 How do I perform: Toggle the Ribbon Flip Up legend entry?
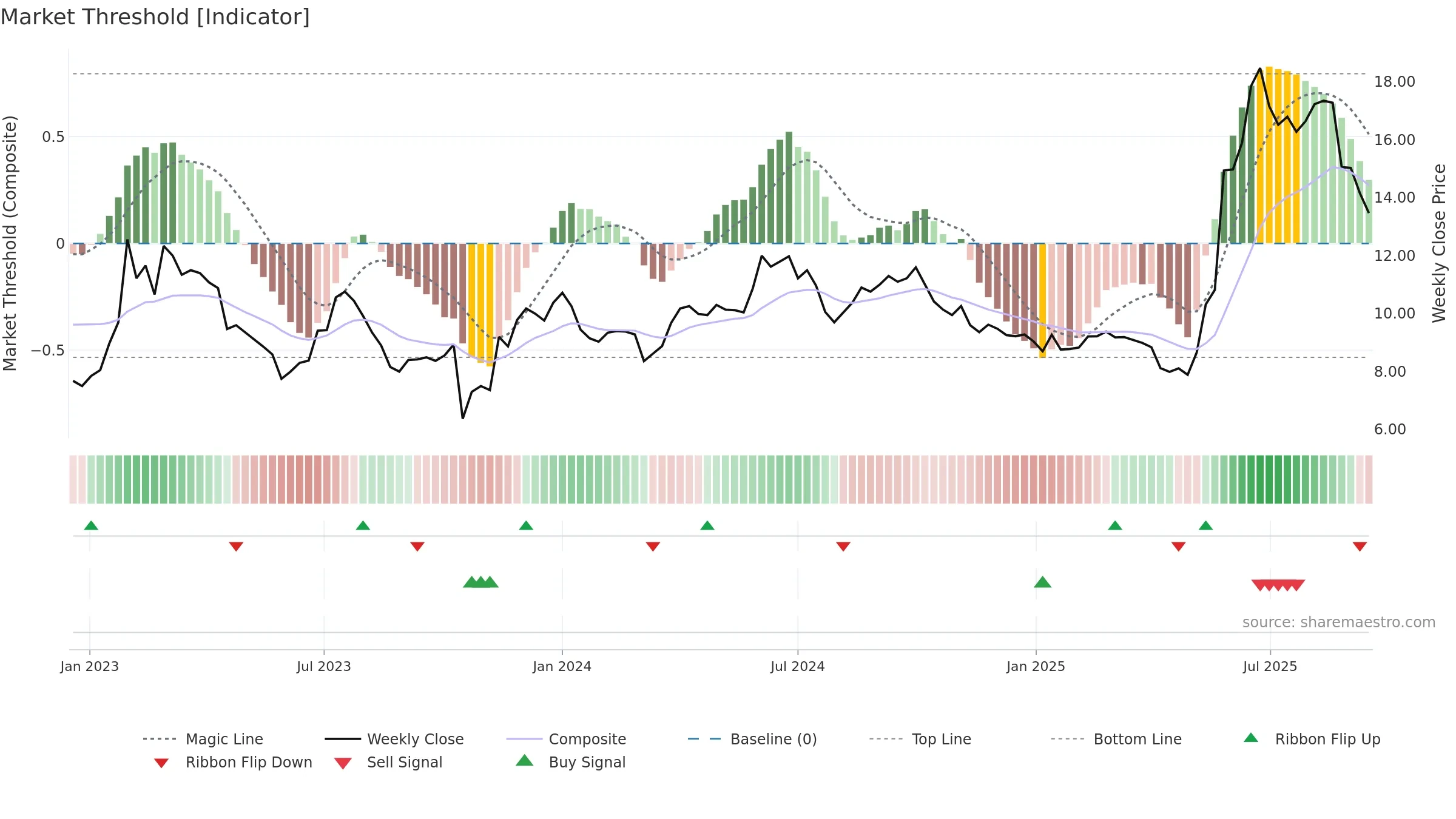click(x=1312, y=739)
